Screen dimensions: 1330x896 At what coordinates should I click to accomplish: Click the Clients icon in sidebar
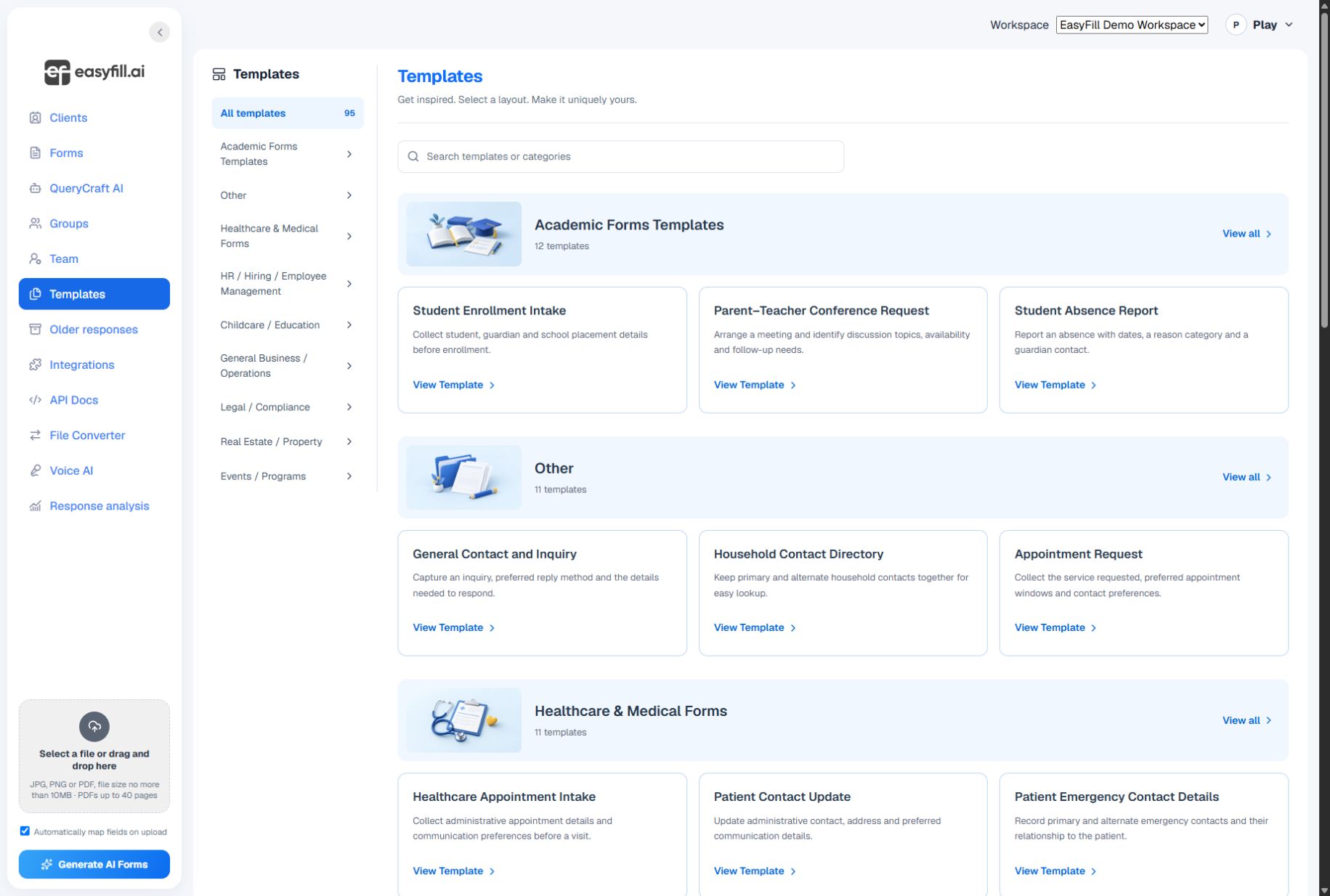click(x=35, y=118)
